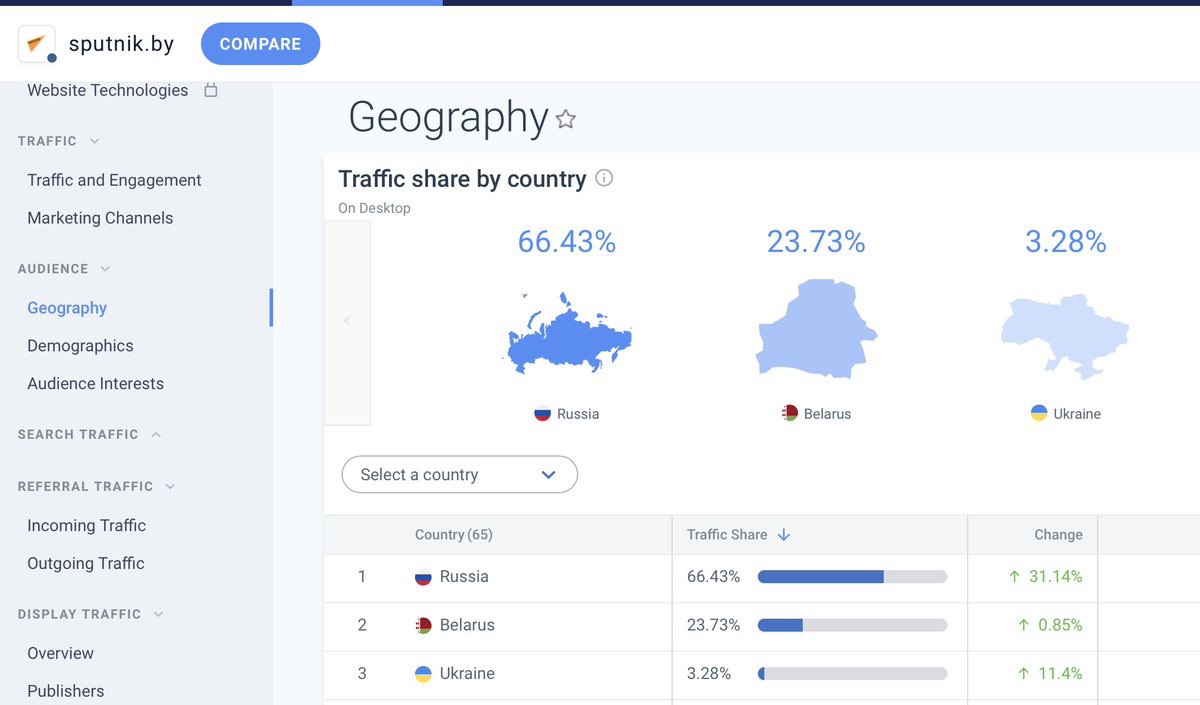1200x705 pixels.
Task: Open Website Technologies in sidebar
Action: [x=108, y=90]
